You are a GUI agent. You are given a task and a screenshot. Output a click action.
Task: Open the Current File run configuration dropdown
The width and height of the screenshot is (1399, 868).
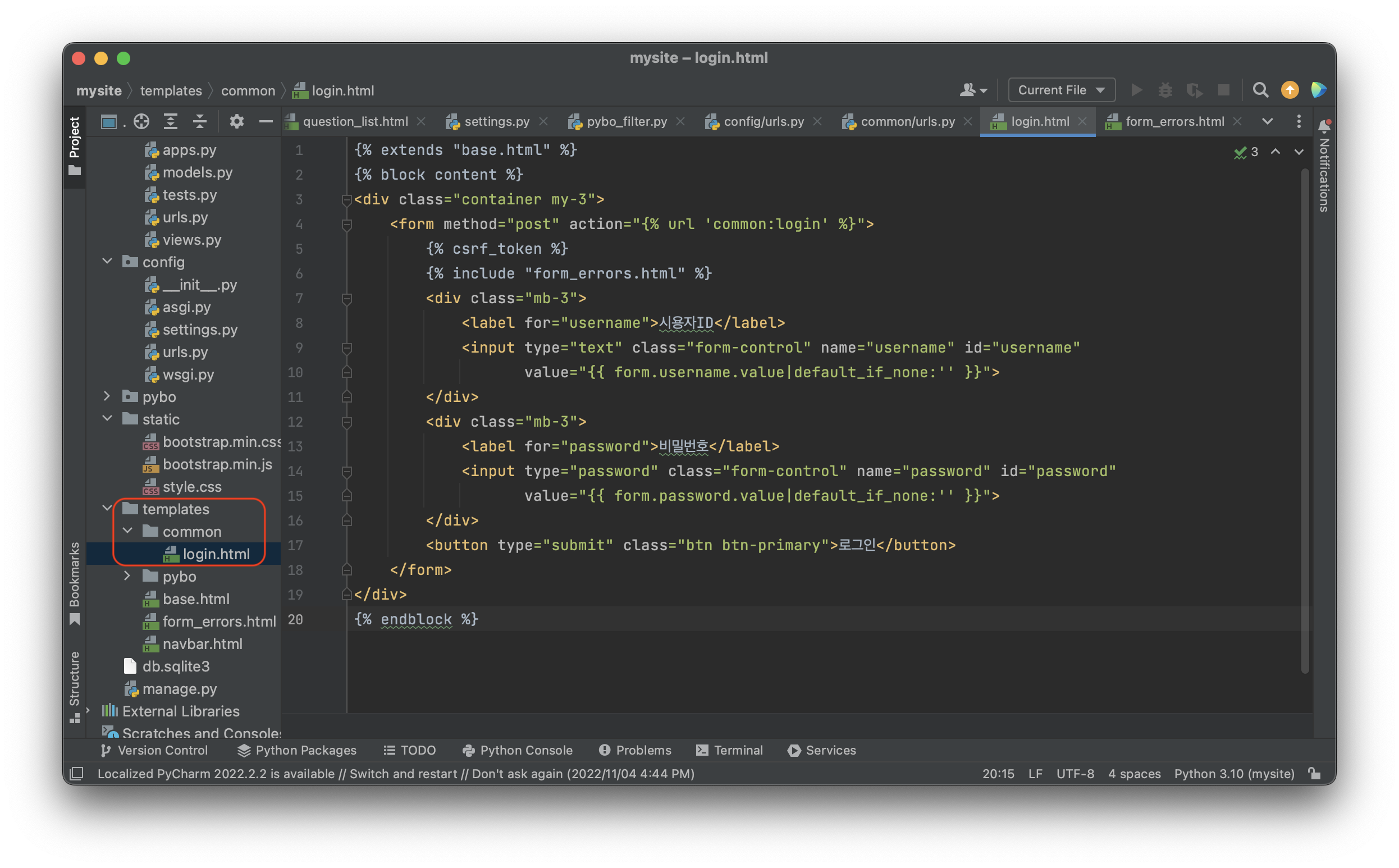pyautogui.click(x=1061, y=90)
